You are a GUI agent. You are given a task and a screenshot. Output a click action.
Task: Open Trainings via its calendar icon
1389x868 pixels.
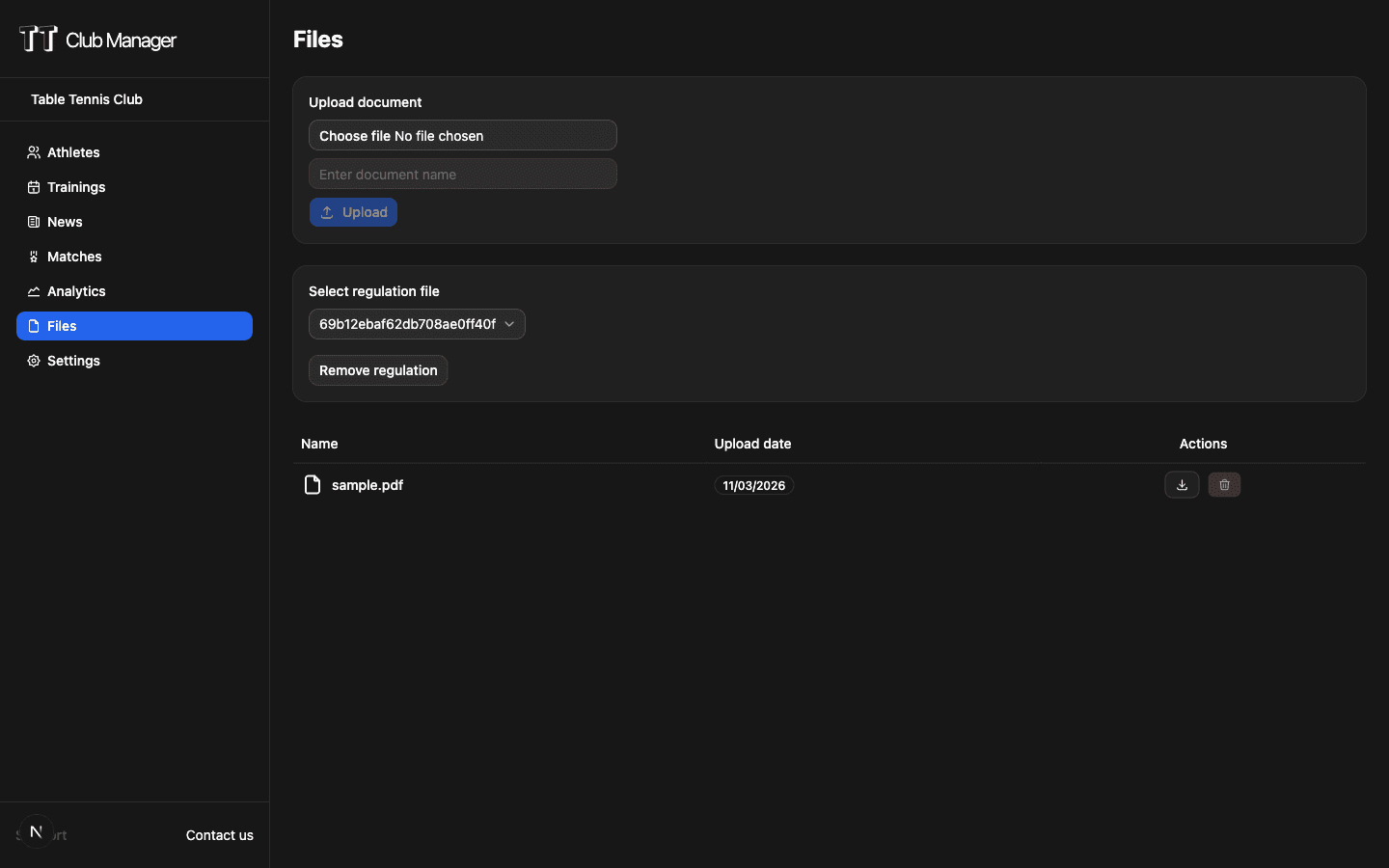[x=32, y=186]
